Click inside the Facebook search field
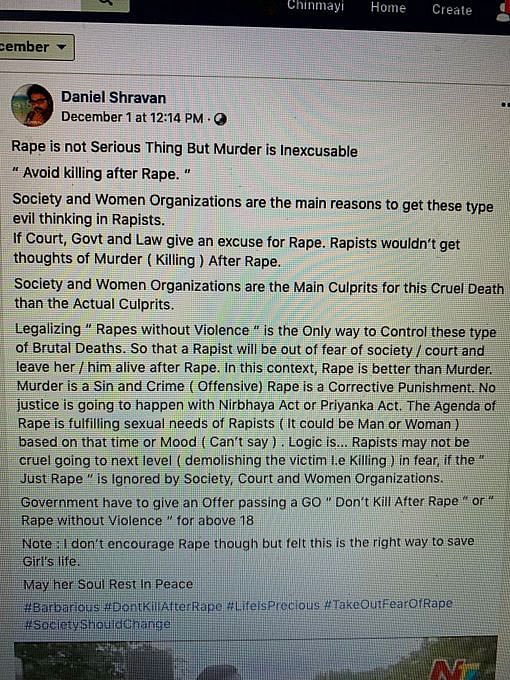Viewport: 510px width, 680px height. tap(40, 3)
